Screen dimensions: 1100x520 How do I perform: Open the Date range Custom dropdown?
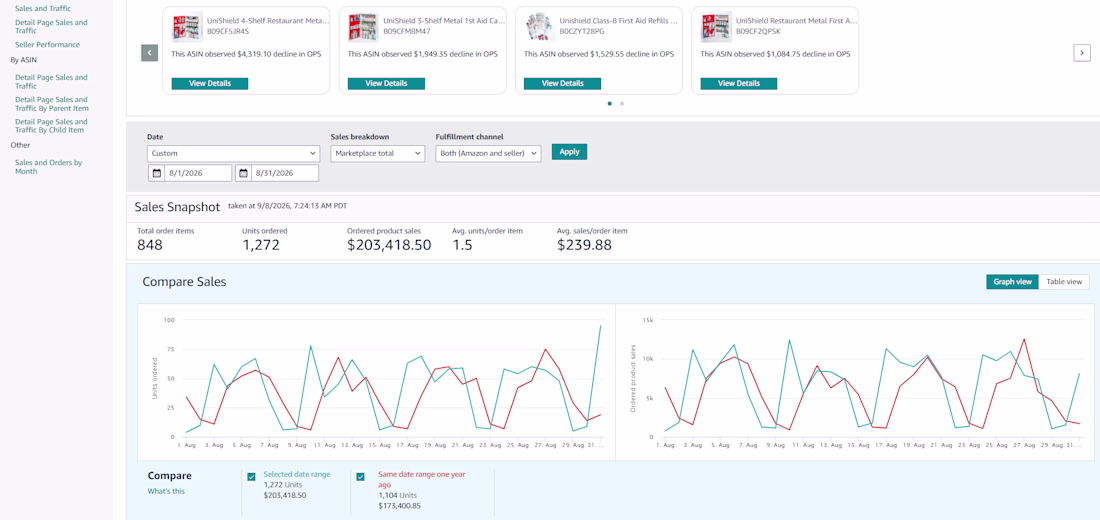pos(234,154)
